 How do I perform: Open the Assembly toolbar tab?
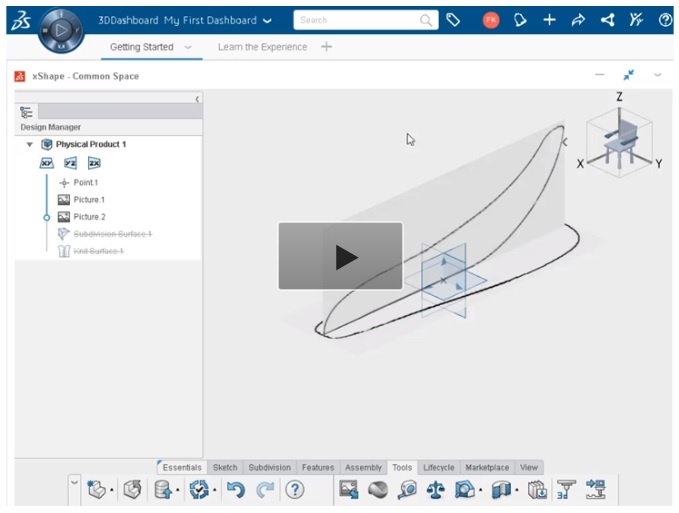coord(363,468)
